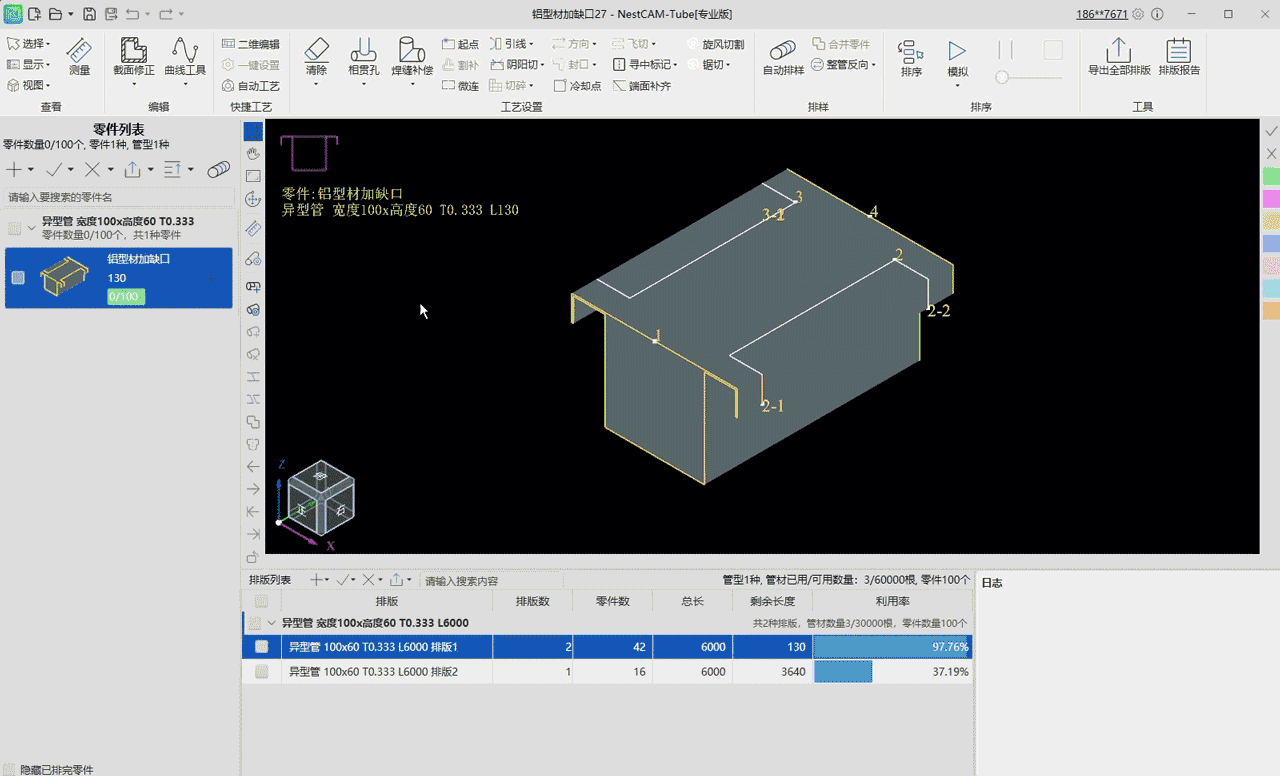Image resolution: width=1280 pixels, height=776 pixels.
Task: Click the 二维编辑 menu item
Action: (x=251, y=44)
